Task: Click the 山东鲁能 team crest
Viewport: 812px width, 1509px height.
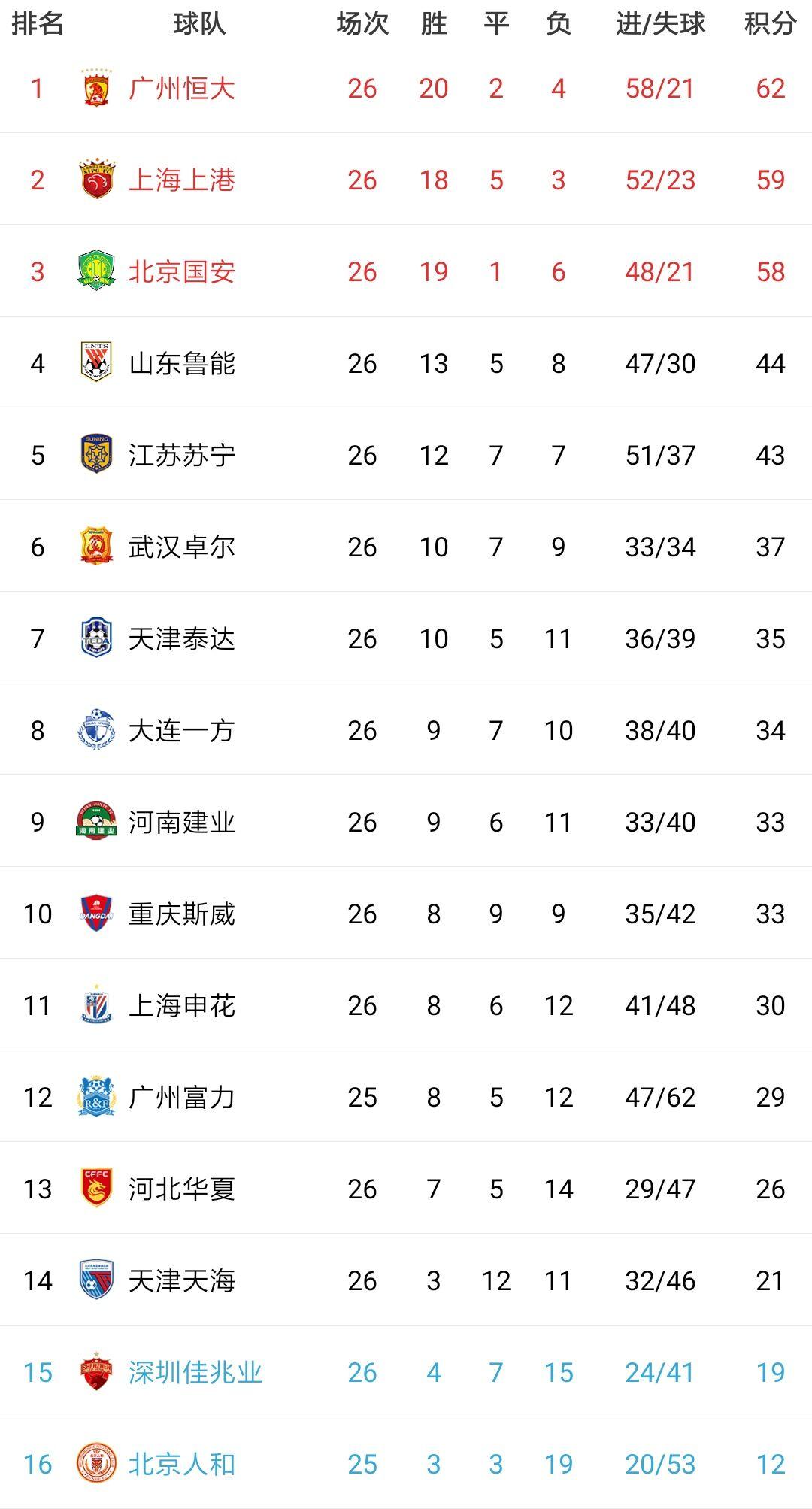Action: (x=96, y=363)
